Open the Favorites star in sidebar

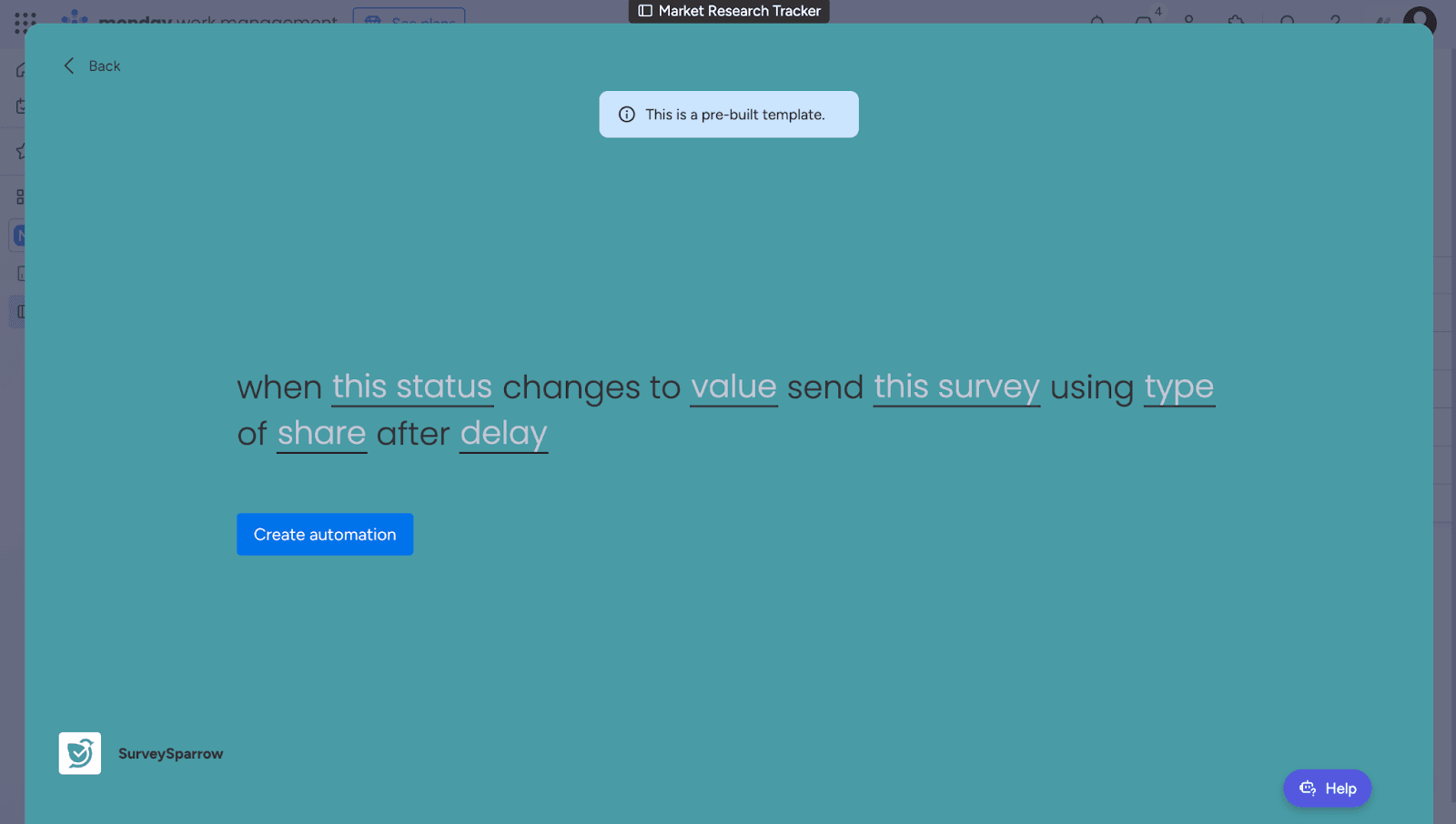pyautogui.click(x=20, y=151)
